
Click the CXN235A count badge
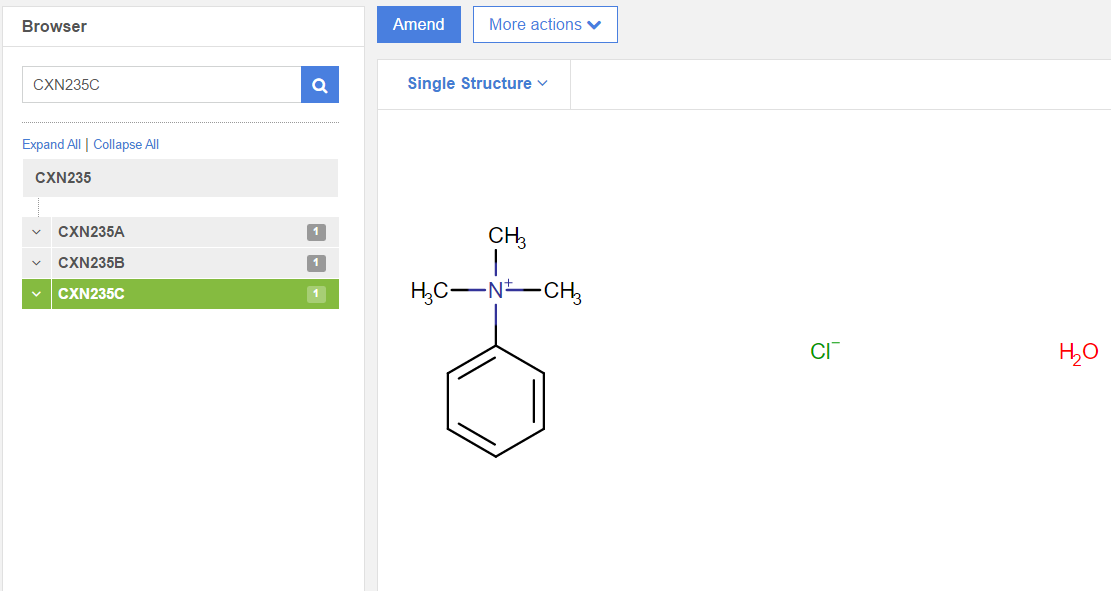[x=316, y=233]
